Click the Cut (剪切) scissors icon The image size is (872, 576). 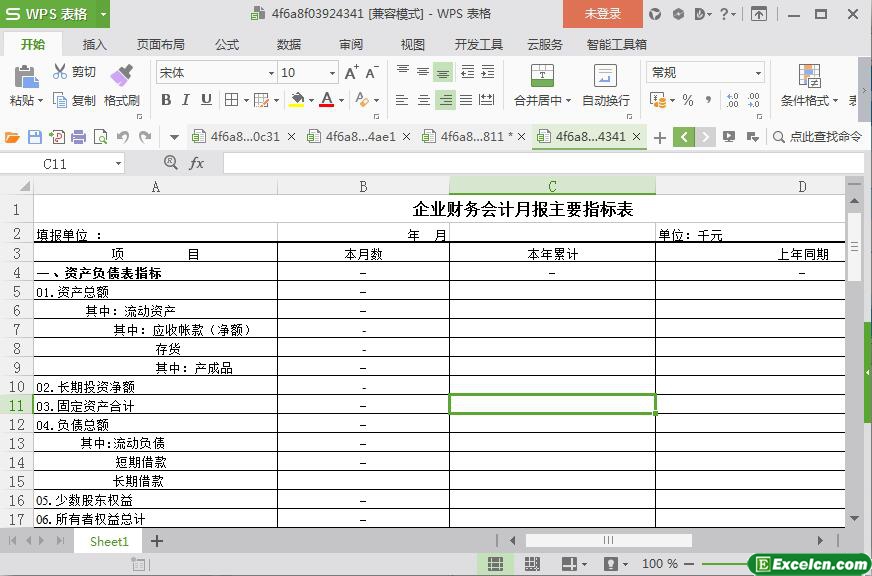60,72
